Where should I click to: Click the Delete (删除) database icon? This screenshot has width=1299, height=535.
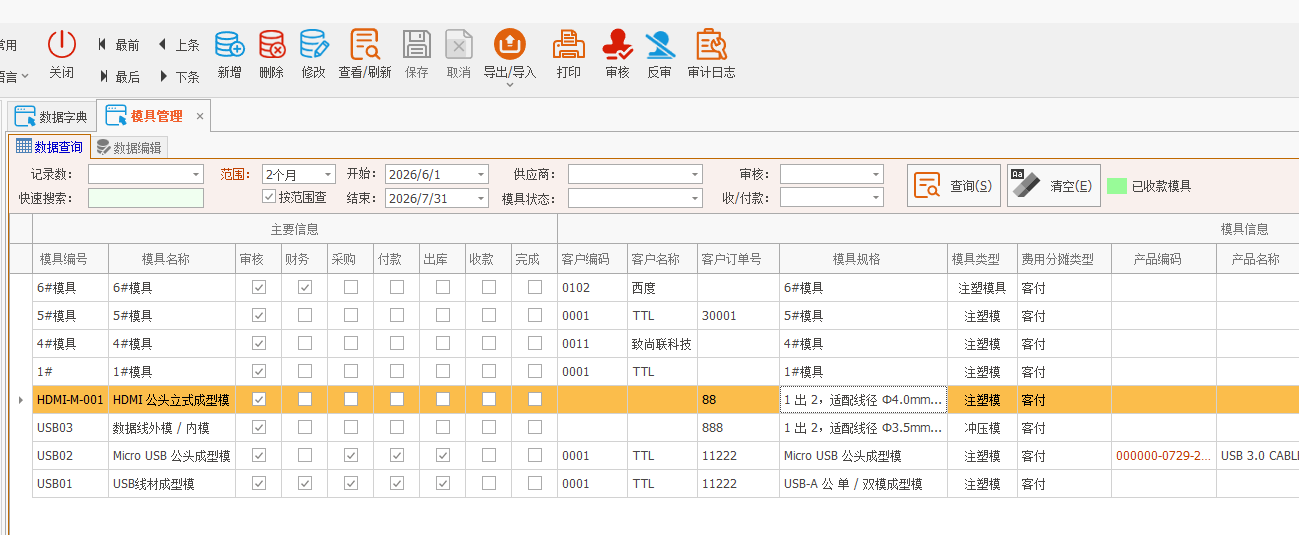(x=271, y=44)
